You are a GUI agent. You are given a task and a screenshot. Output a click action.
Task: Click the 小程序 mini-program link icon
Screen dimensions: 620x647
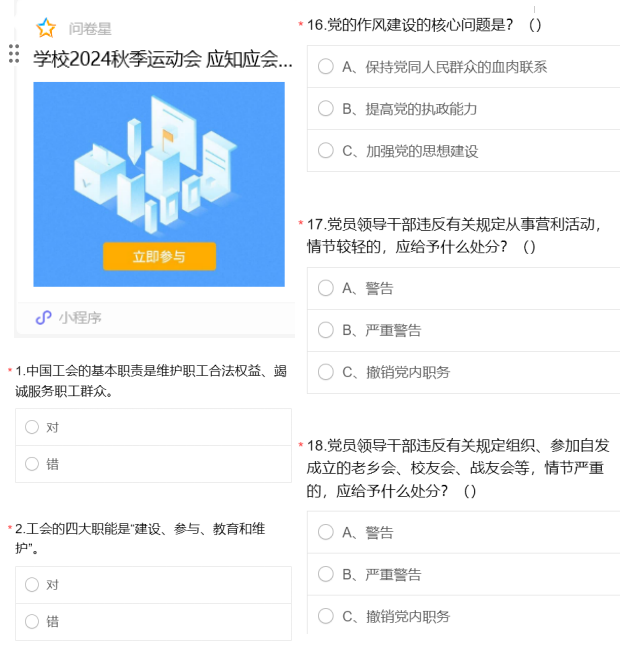pyautogui.click(x=43, y=318)
